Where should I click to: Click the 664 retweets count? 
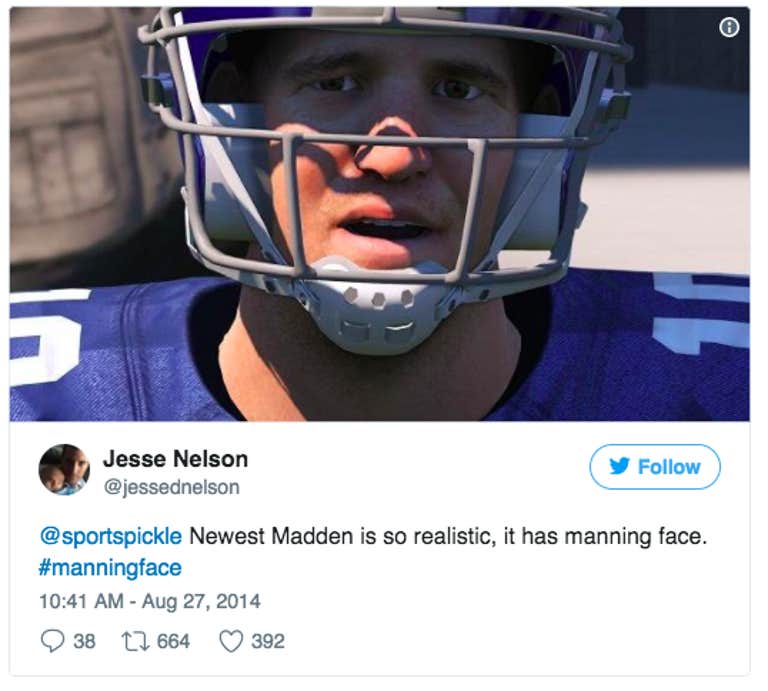pos(173,642)
